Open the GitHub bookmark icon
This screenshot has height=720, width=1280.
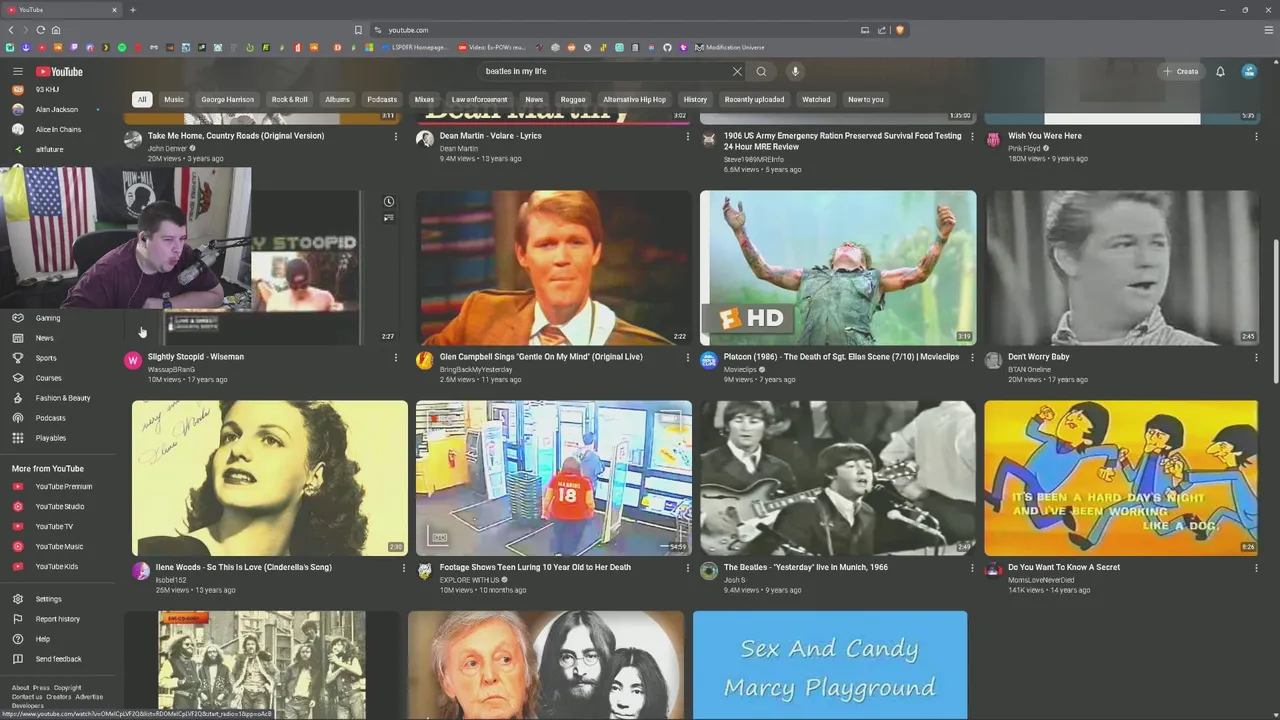667,47
